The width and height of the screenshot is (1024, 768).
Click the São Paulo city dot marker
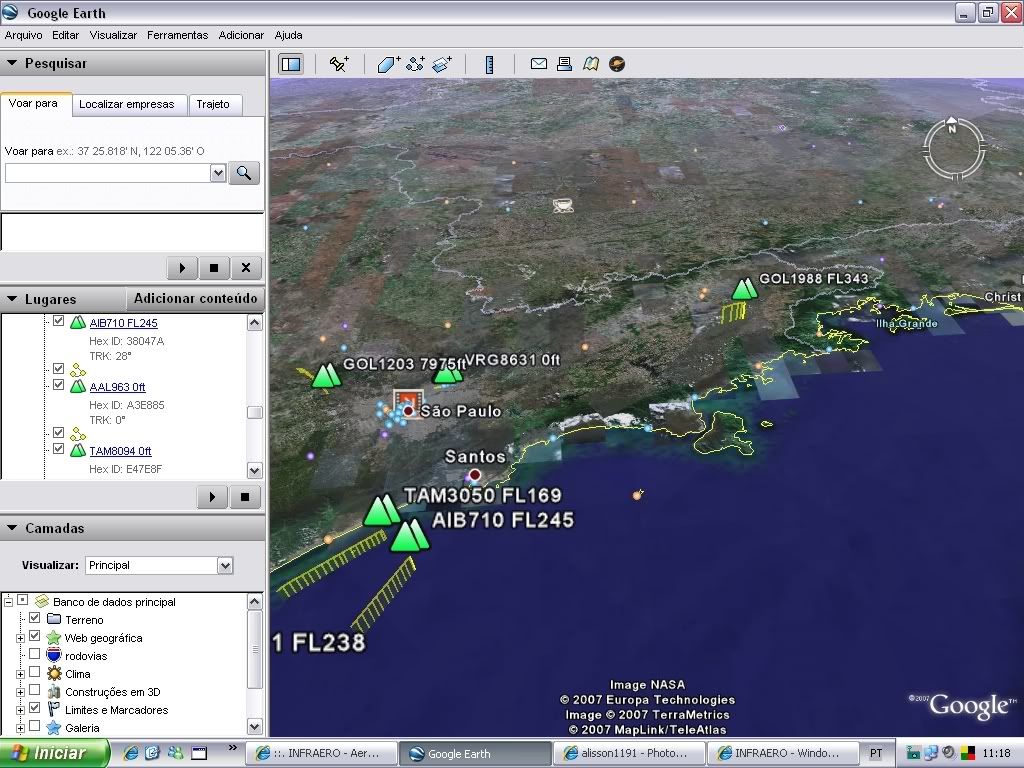tap(409, 411)
